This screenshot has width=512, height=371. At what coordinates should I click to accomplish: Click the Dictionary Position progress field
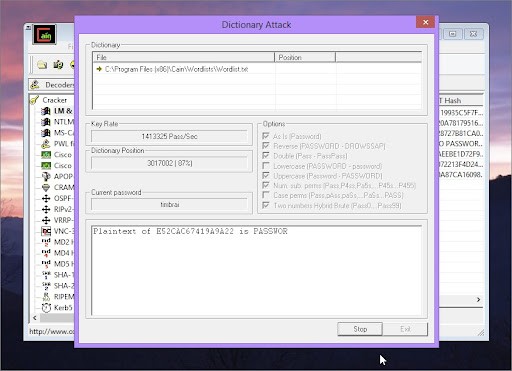point(169,163)
